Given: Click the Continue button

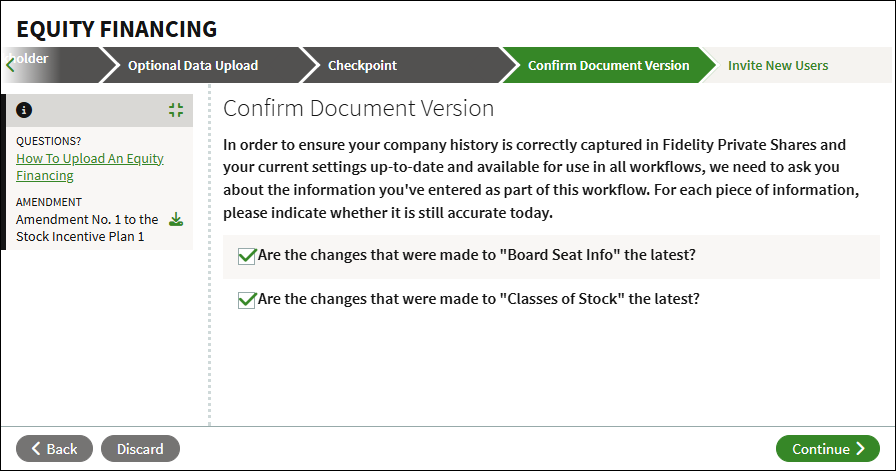Looking at the screenshot, I should point(827,449).
